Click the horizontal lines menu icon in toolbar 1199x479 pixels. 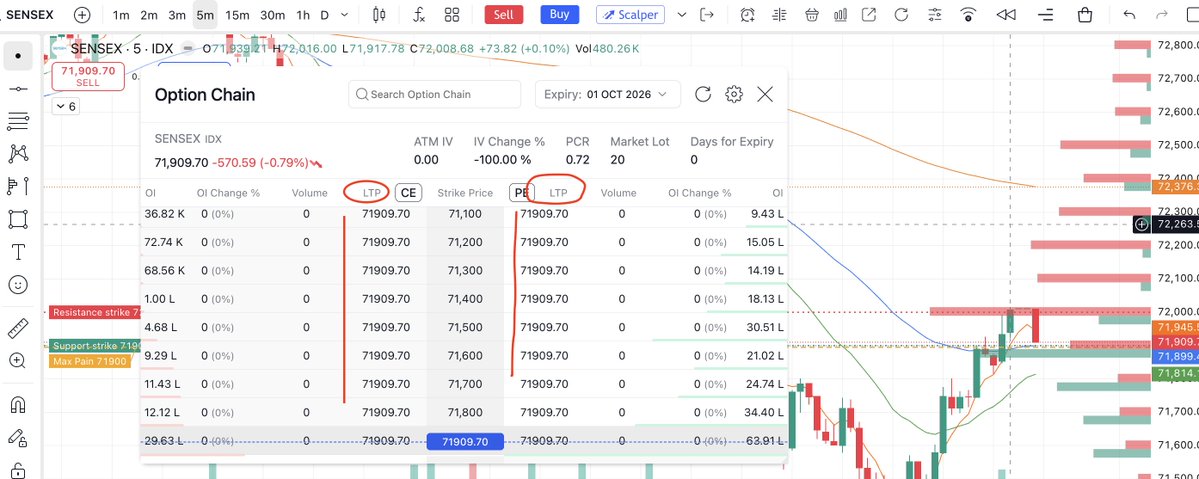pos(1045,15)
